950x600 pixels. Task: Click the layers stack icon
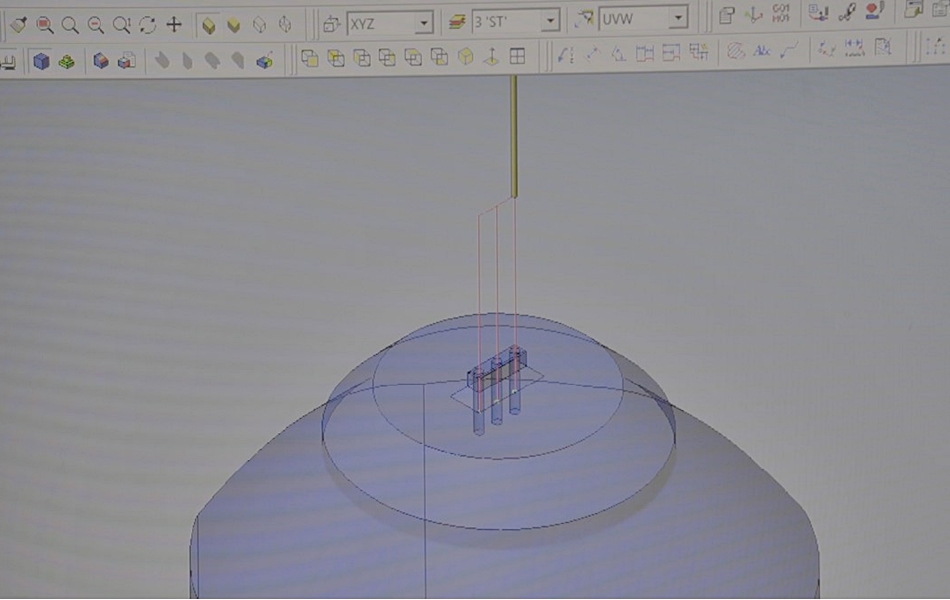(457, 21)
